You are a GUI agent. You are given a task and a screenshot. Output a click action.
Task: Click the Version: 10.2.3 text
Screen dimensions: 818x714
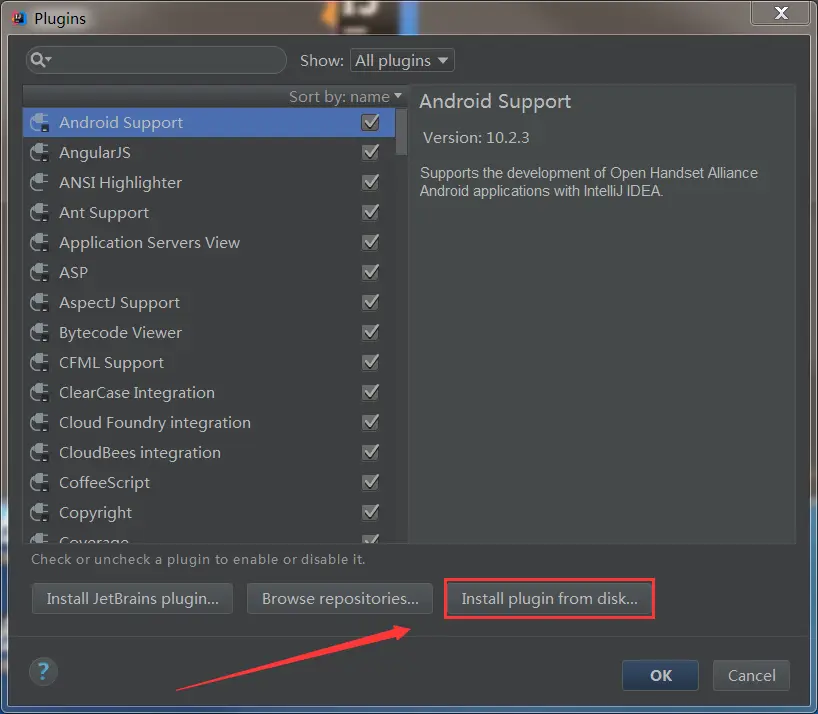[476, 138]
